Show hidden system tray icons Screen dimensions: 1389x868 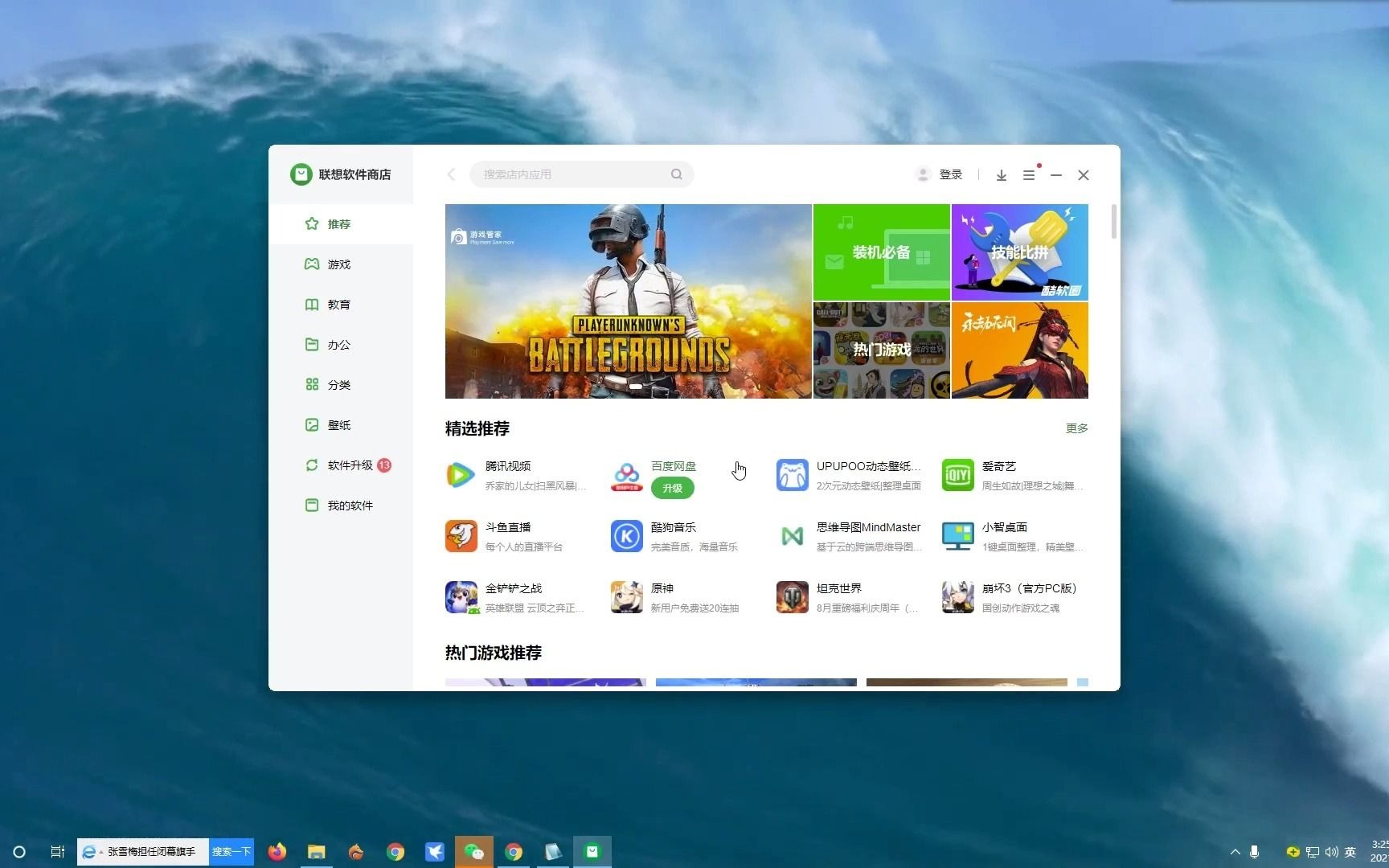pyautogui.click(x=1235, y=852)
